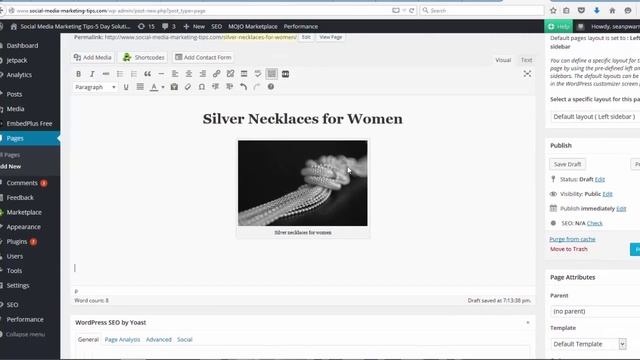Apply italic formatting
Image resolution: width=640 pixels, height=360 pixels.
pos(92,74)
